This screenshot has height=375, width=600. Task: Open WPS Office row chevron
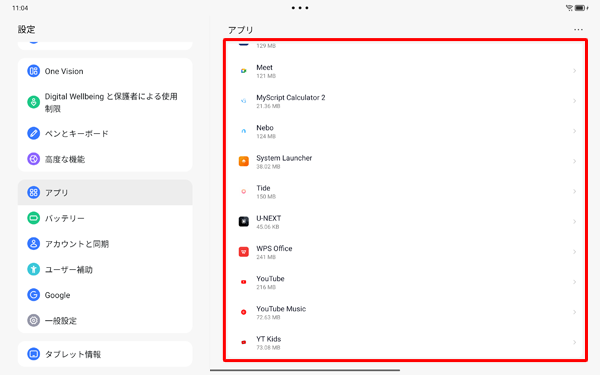click(574, 252)
